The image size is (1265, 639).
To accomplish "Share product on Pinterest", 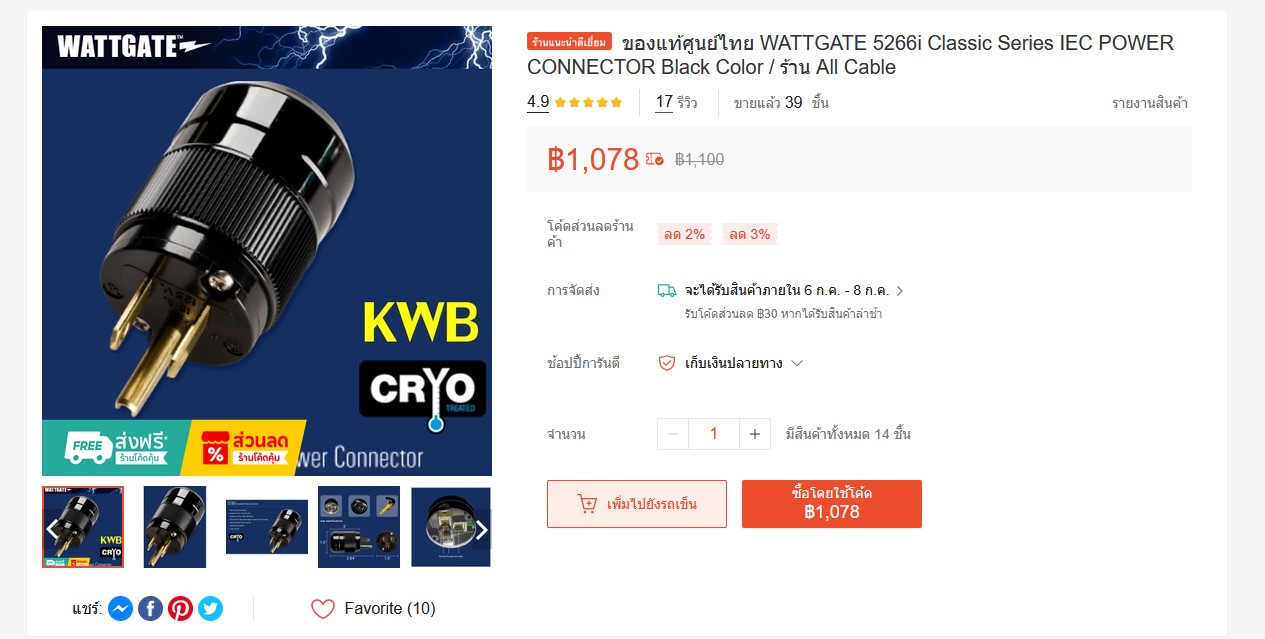I will (180, 608).
